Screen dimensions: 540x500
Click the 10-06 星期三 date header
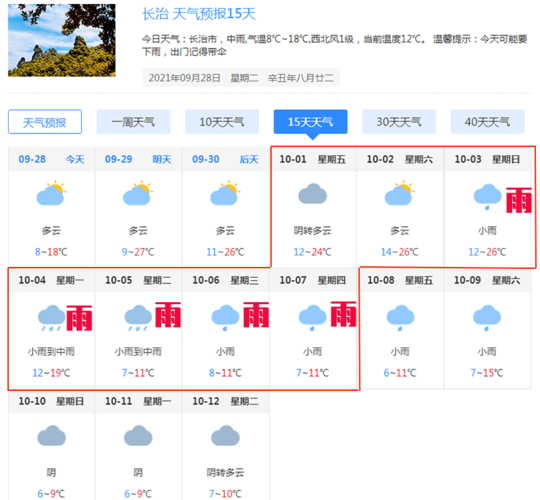point(225,280)
